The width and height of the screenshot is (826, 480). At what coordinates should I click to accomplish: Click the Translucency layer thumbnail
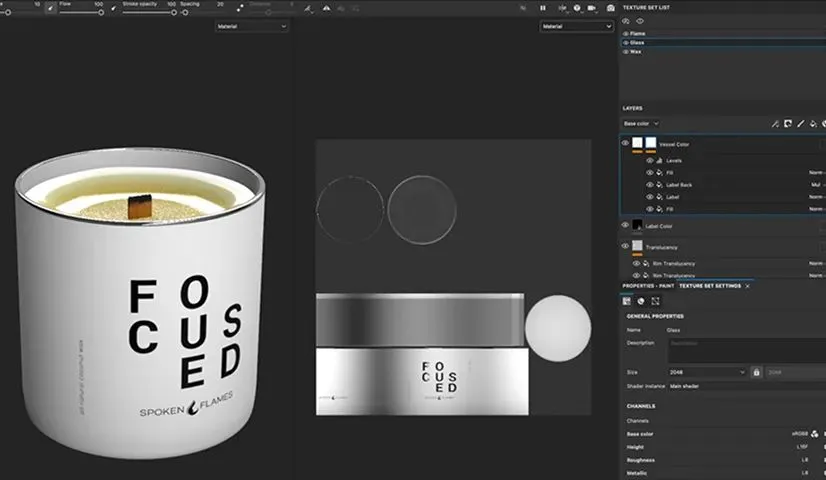(637, 246)
